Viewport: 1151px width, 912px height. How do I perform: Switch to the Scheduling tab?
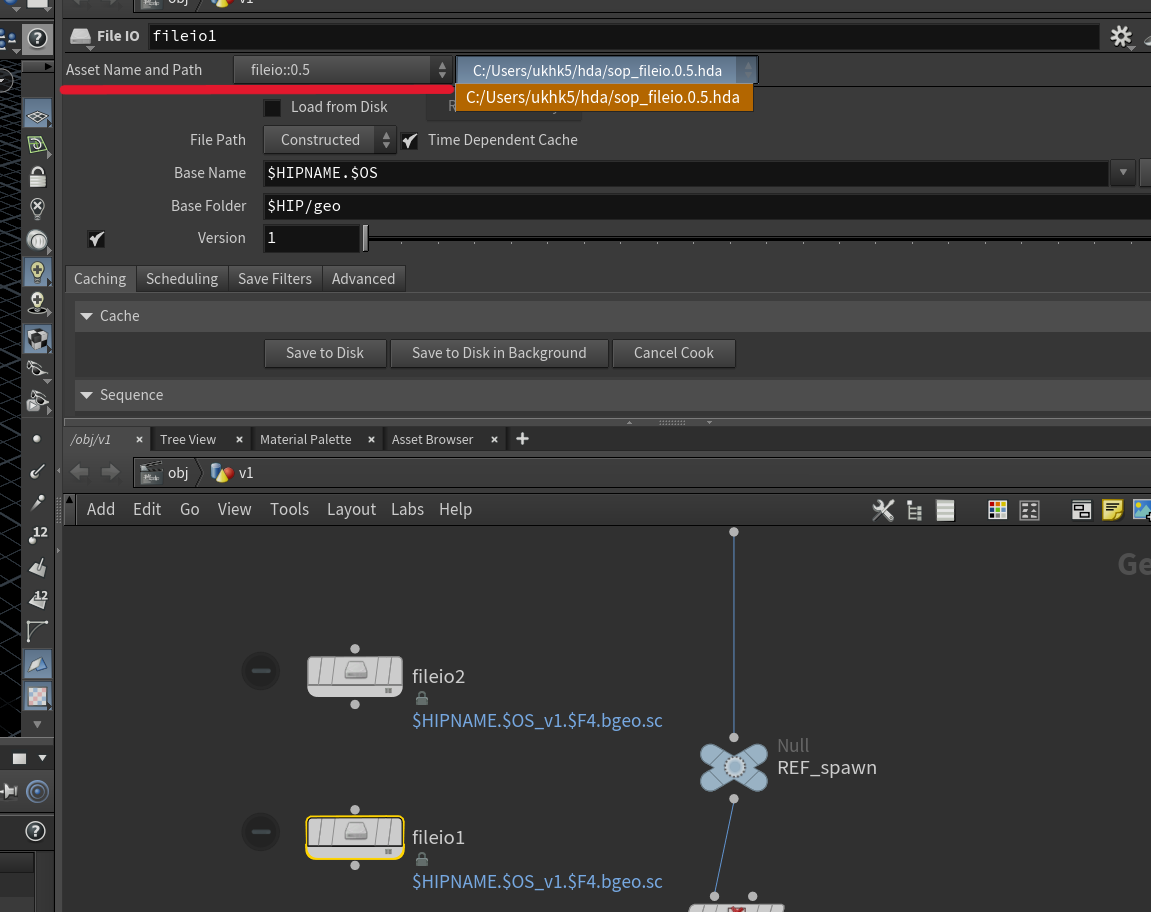pyautogui.click(x=182, y=279)
